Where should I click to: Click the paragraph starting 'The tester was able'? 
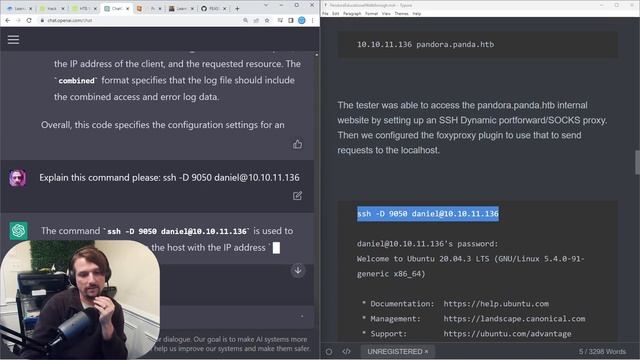point(472,128)
